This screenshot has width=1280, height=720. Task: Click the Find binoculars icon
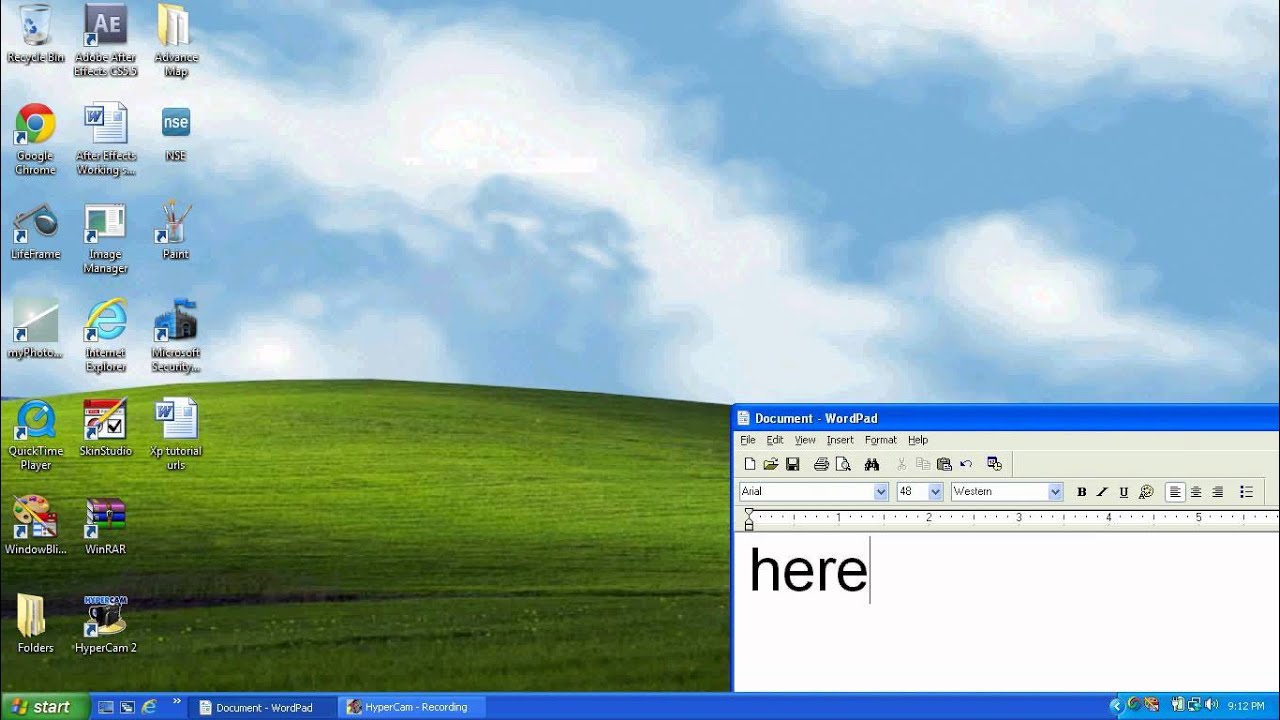(872, 464)
